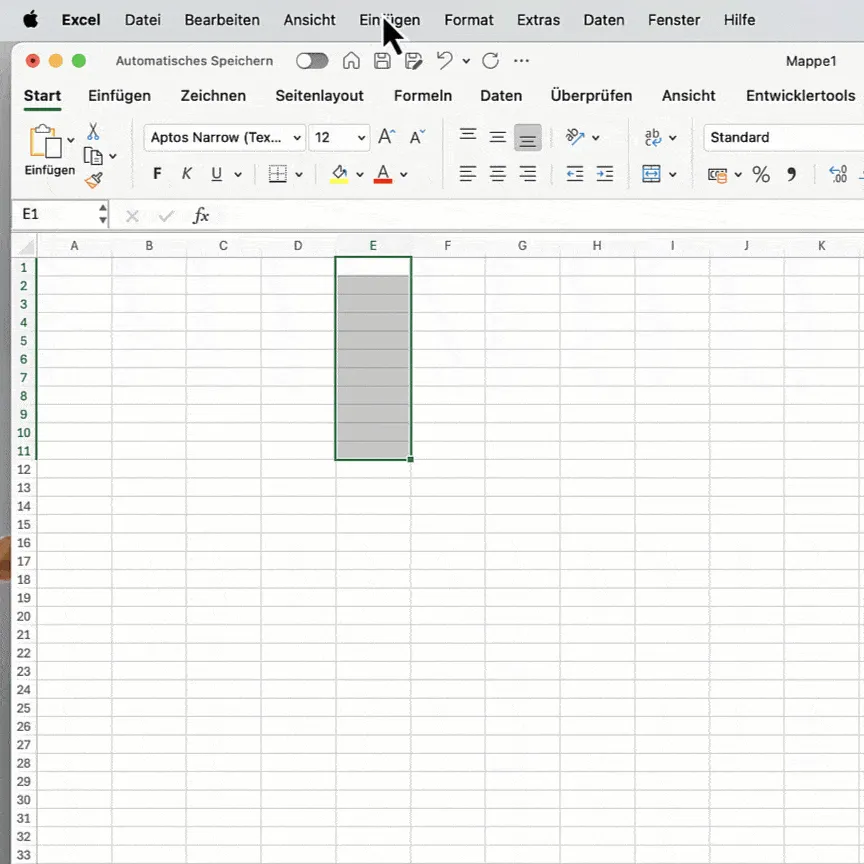Click the yellow fill color bucket
This screenshot has height=864, width=864.
coord(339,174)
